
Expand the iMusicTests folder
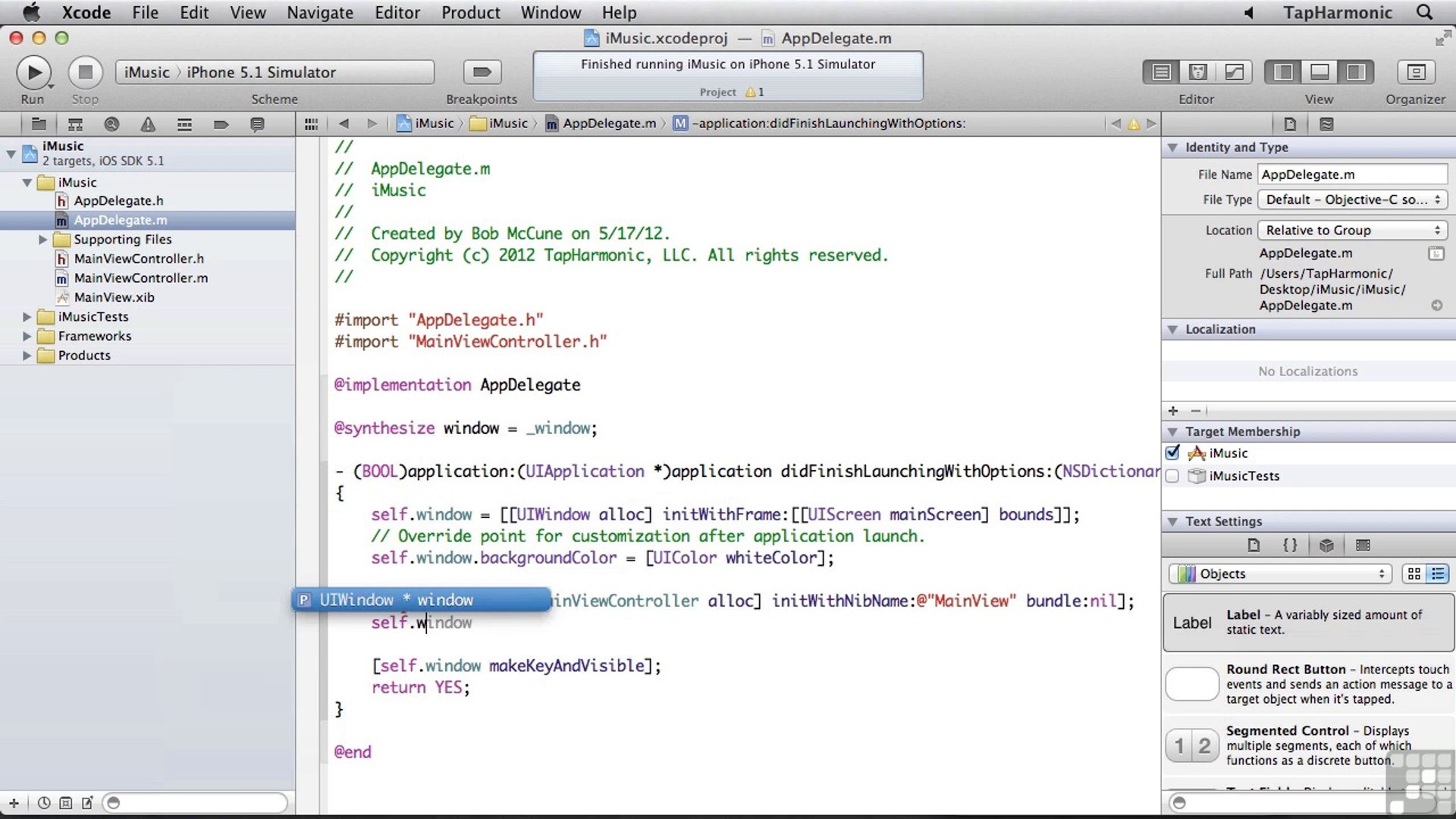[27, 317]
